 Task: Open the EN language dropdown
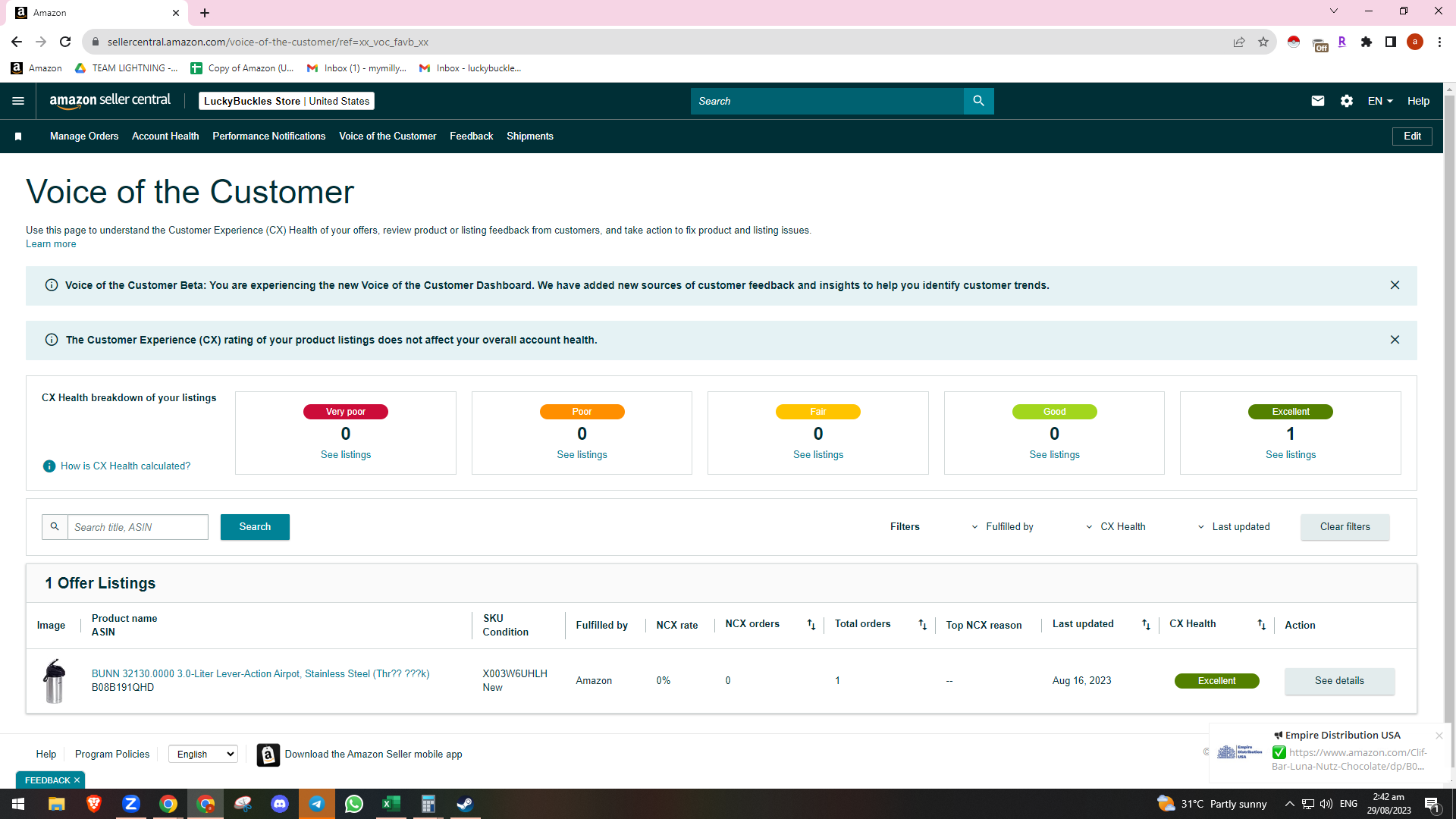coord(1380,101)
